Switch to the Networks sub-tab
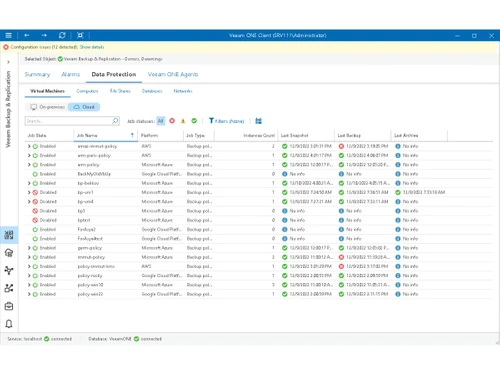This screenshot has height=375, width=500. [x=183, y=91]
